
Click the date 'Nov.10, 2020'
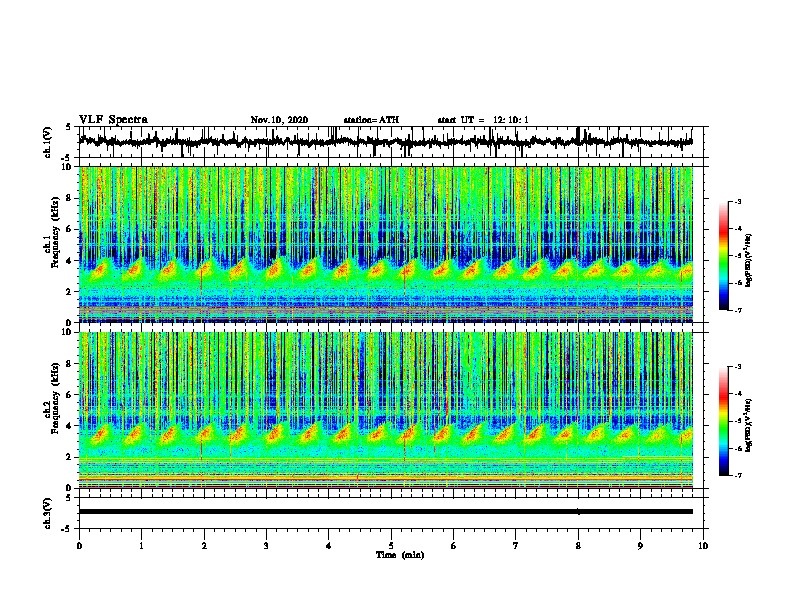coord(279,120)
